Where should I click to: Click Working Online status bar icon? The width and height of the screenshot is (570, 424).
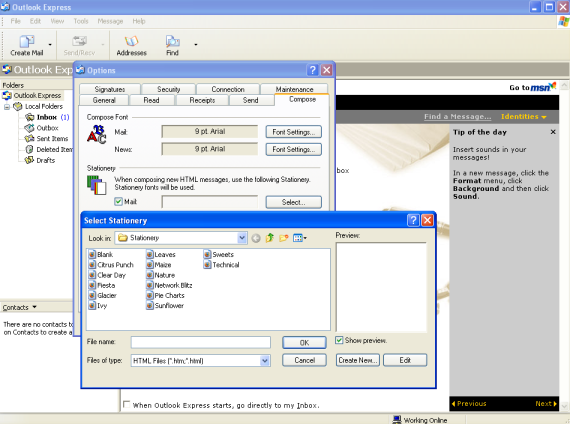tap(397, 420)
